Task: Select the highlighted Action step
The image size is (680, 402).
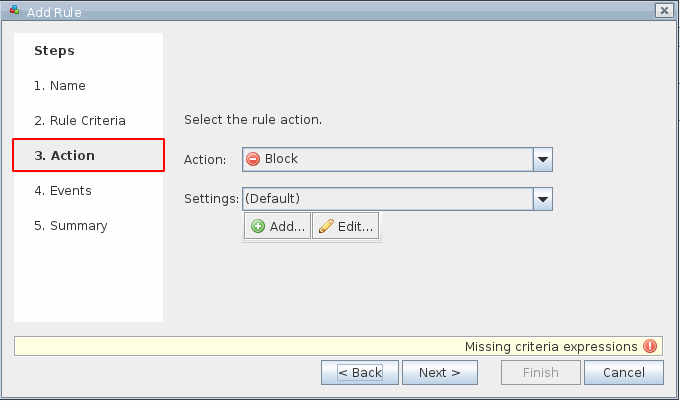Action: [x=88, y=156]
